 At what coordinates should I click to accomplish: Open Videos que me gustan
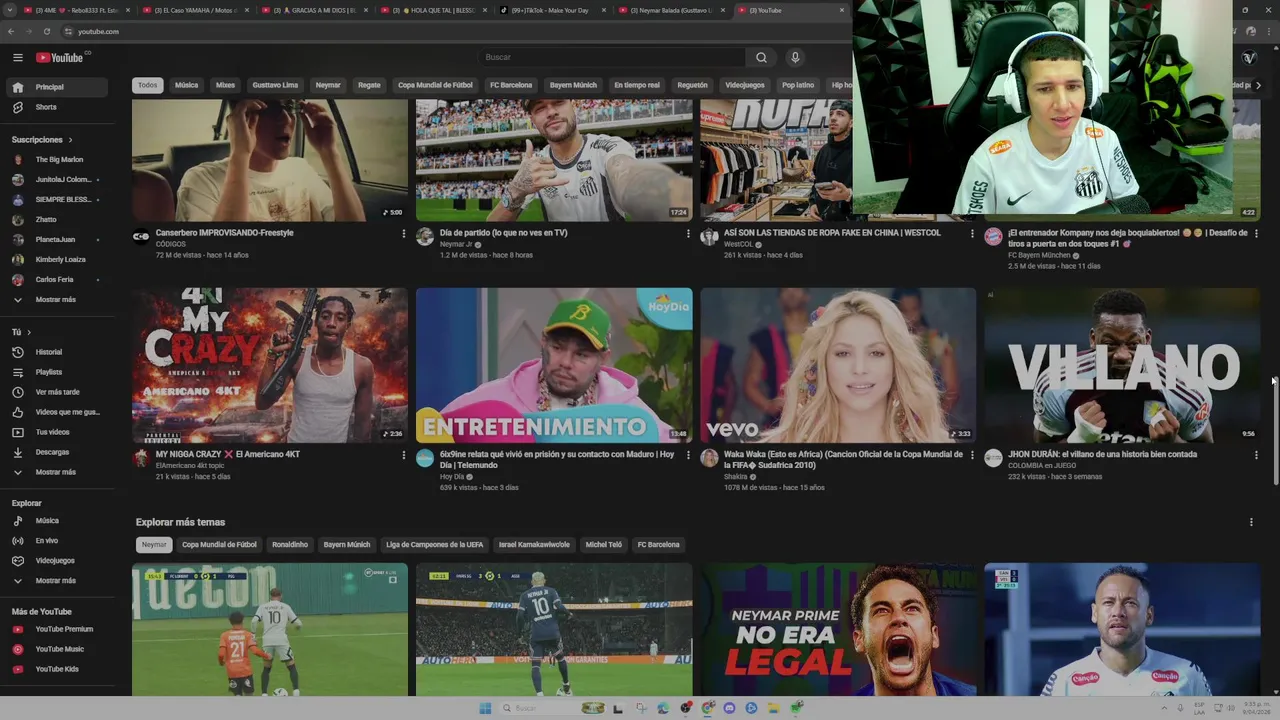tap(58, 412)
